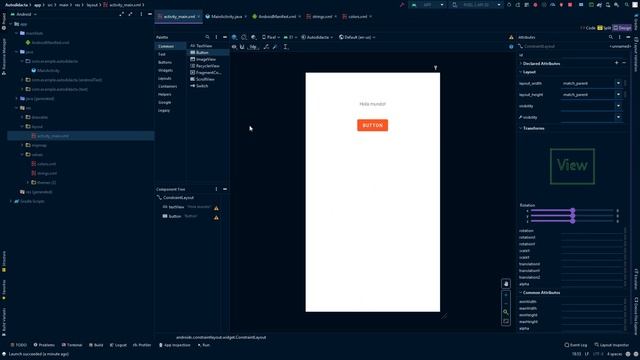Open the Autodidacta theme dropdown

tap(317, 37)
